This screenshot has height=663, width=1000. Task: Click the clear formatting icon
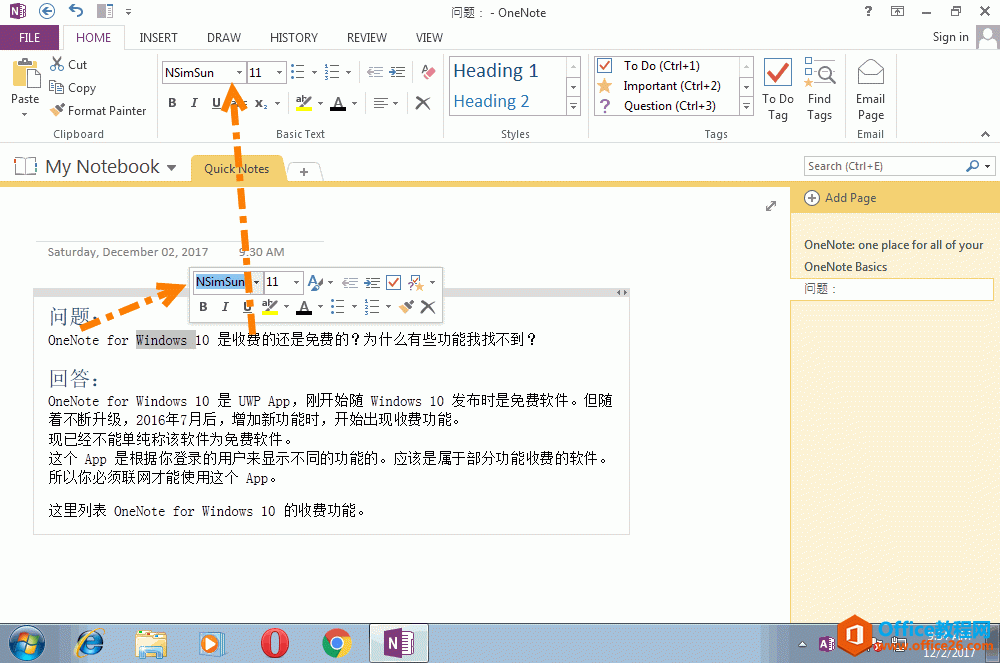423,102
